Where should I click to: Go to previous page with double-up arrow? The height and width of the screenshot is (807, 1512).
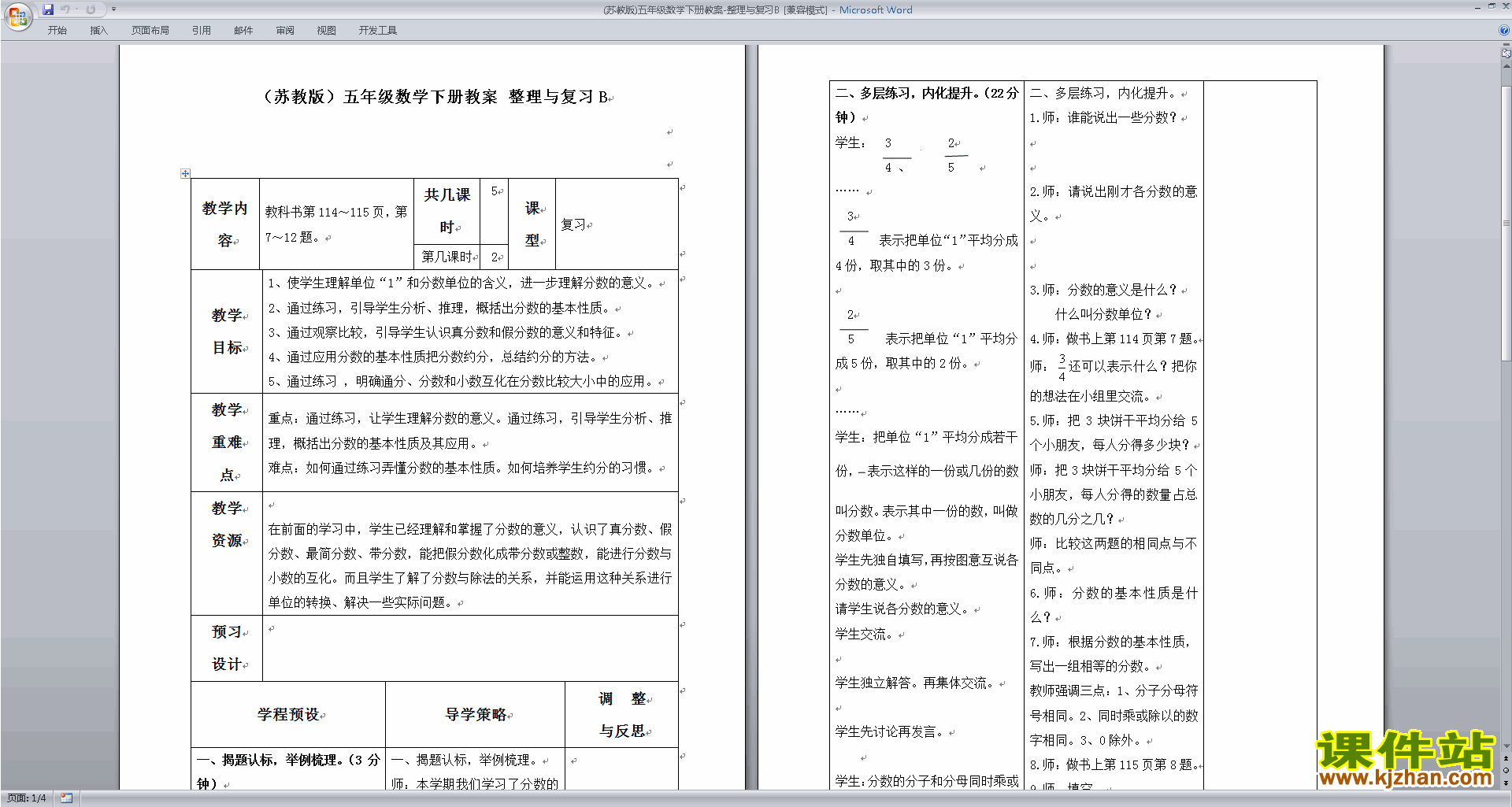[1506, 758]
